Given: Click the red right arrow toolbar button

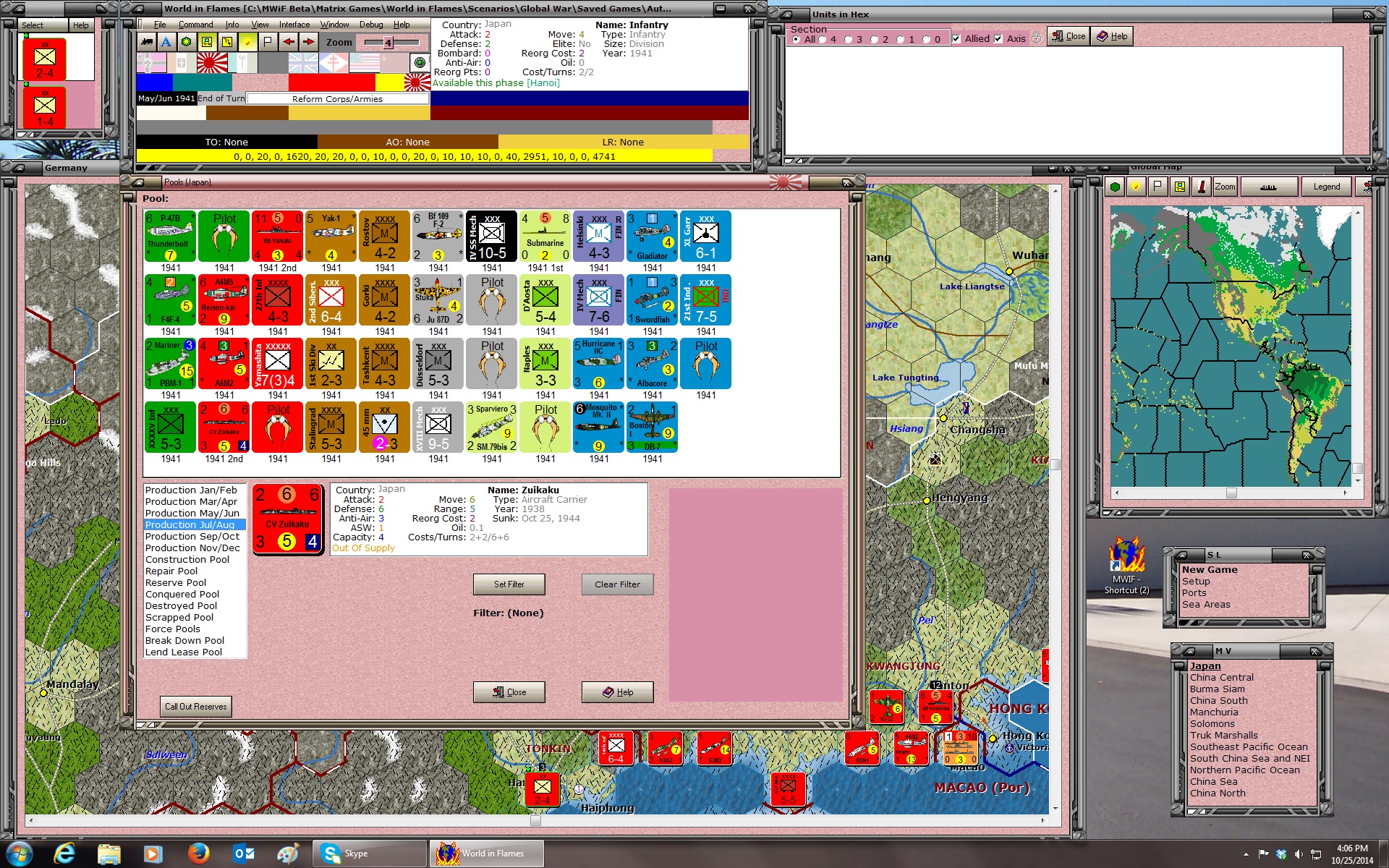Looking at the screenshot, I should click(308, 42).
